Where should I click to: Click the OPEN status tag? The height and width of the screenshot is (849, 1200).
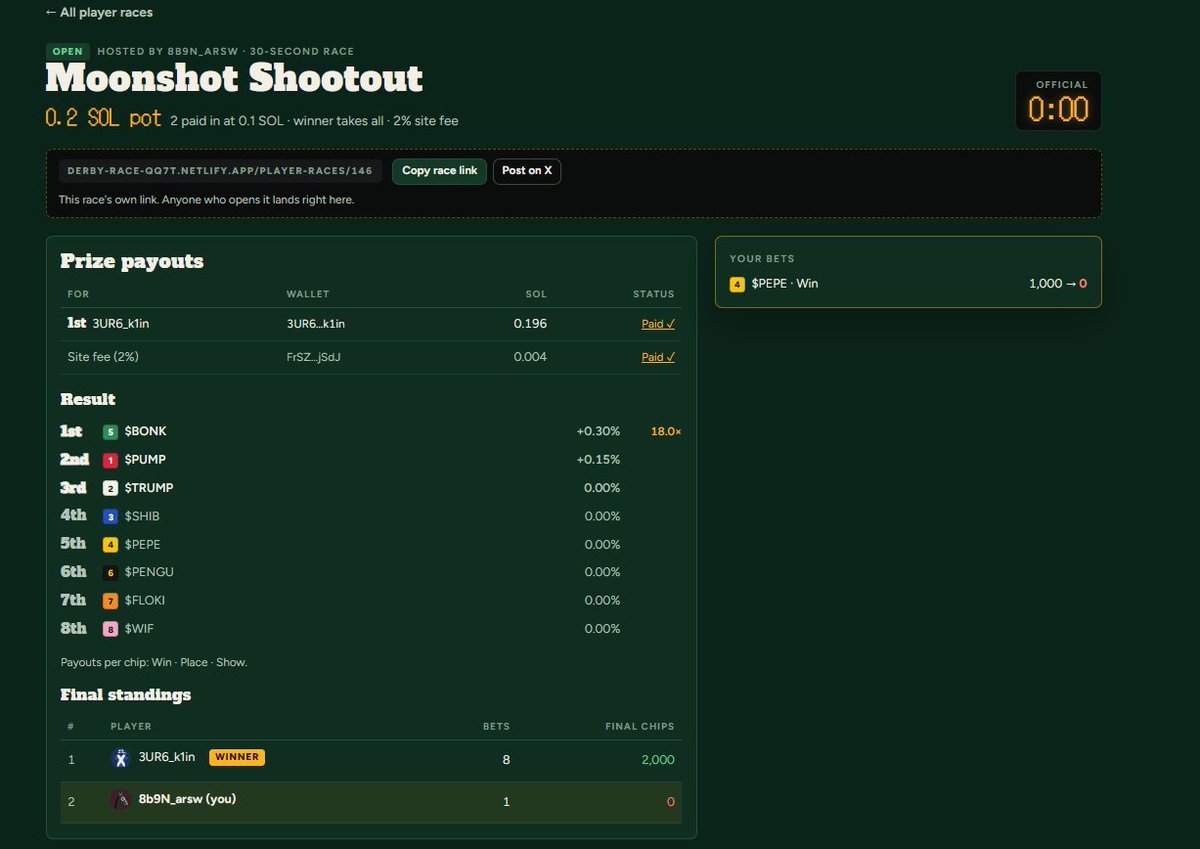tap(68, 51)
